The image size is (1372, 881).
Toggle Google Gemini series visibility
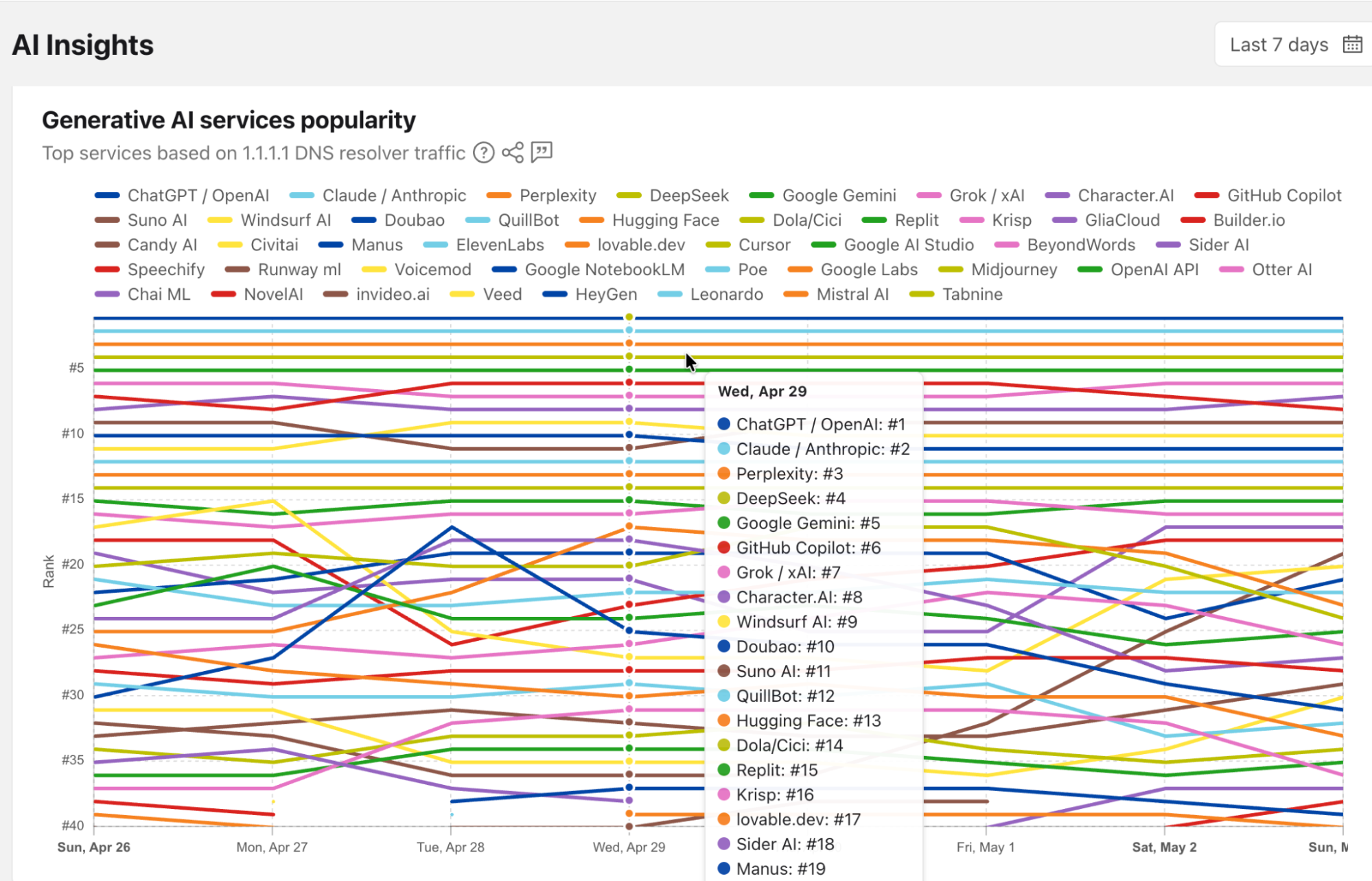pyautogui.click(x=822, y=196)
